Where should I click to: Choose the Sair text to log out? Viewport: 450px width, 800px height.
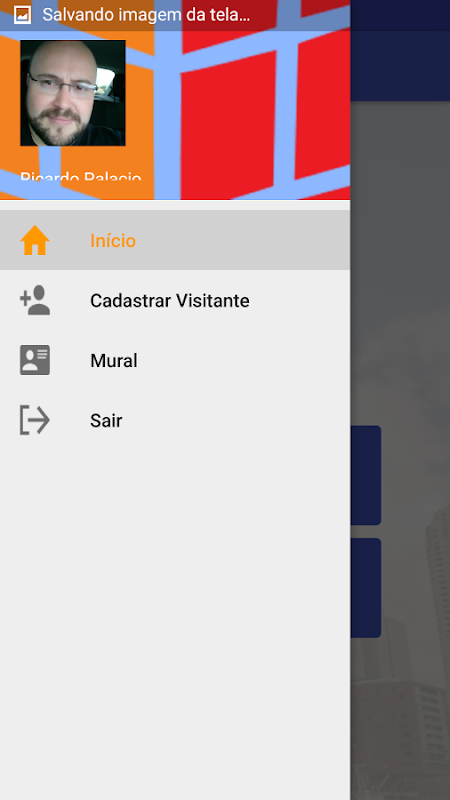(x=106, y=420)
